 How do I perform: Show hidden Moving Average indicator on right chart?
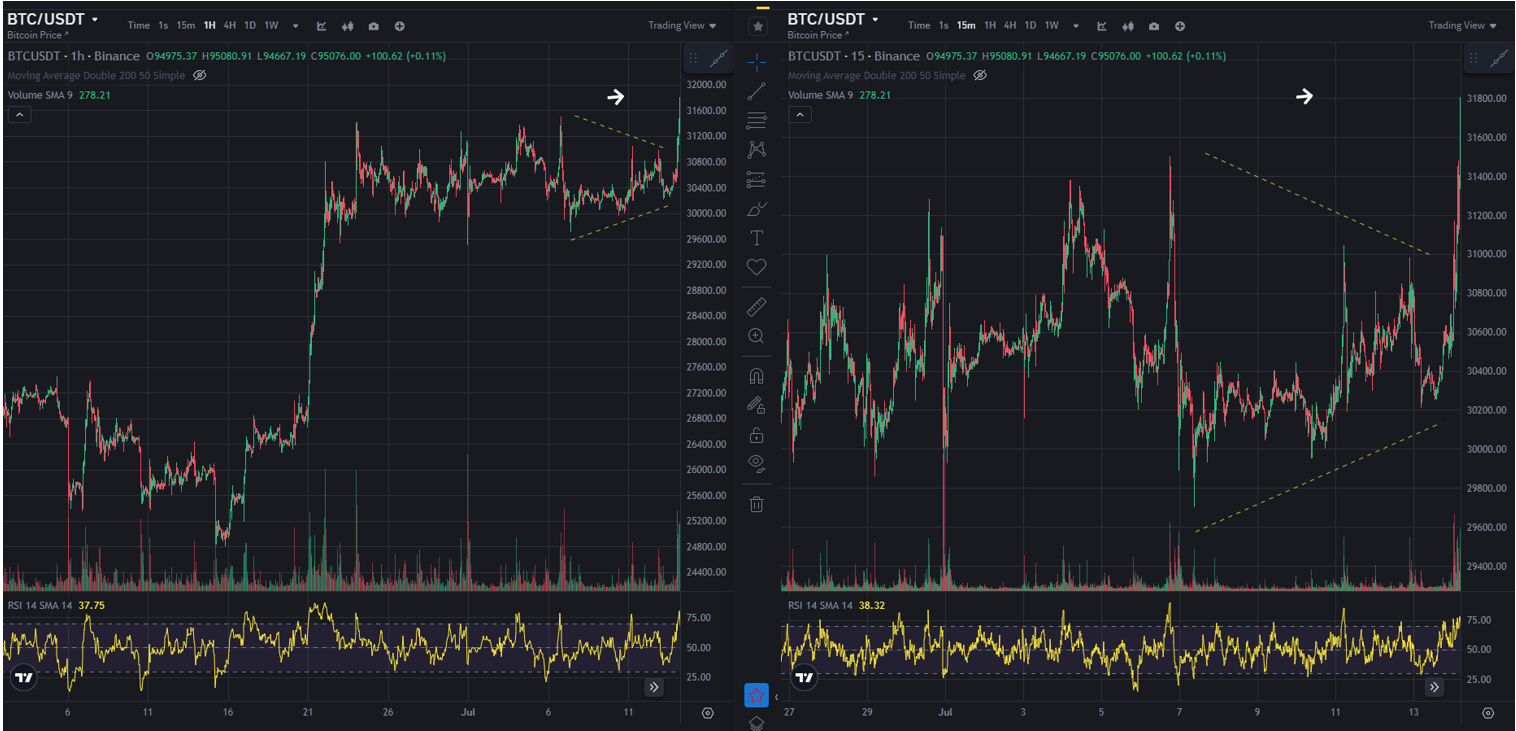[x=979, y=75]
